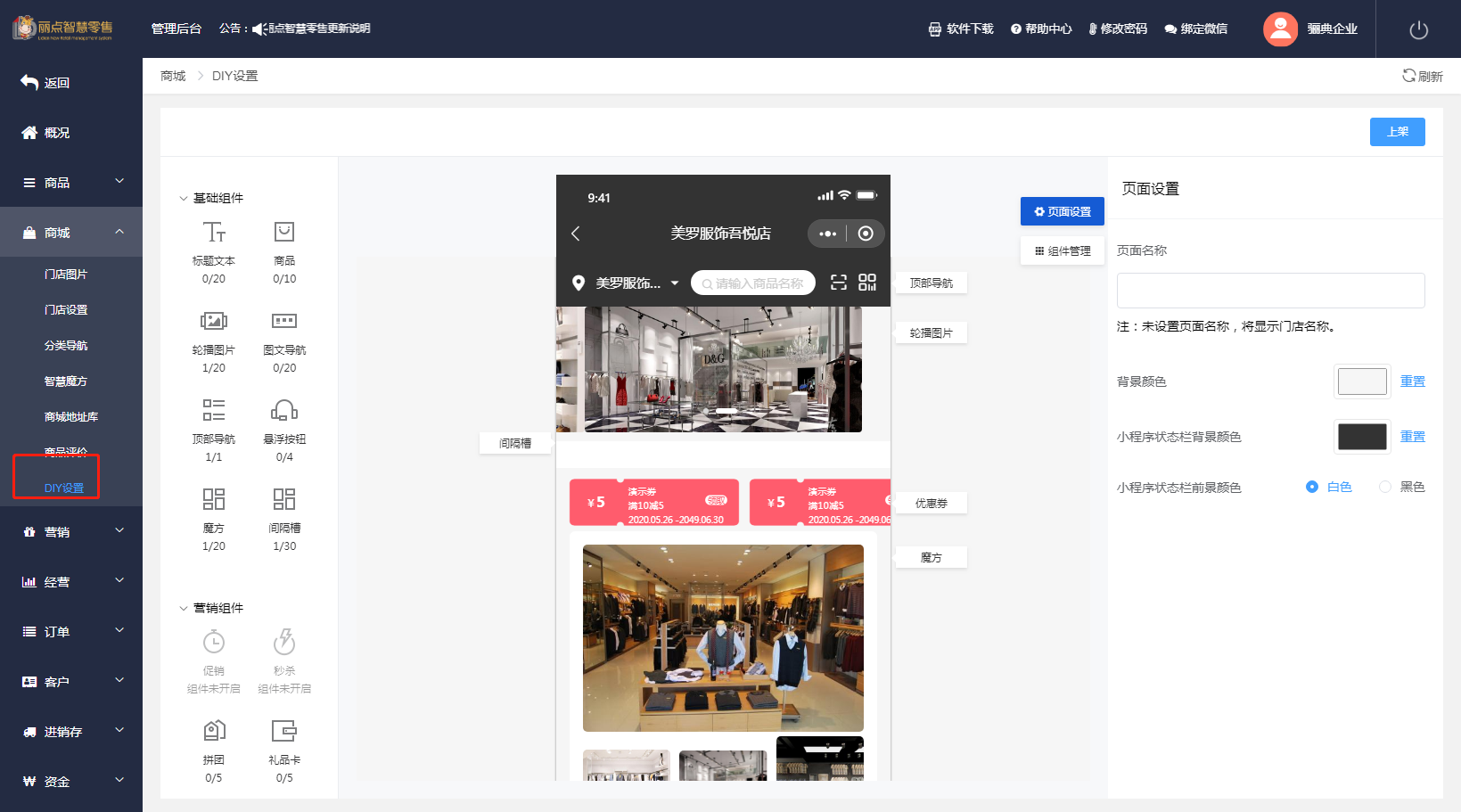Open the store name dropdown in preview

pyautogui.click(x=675, y=283)
